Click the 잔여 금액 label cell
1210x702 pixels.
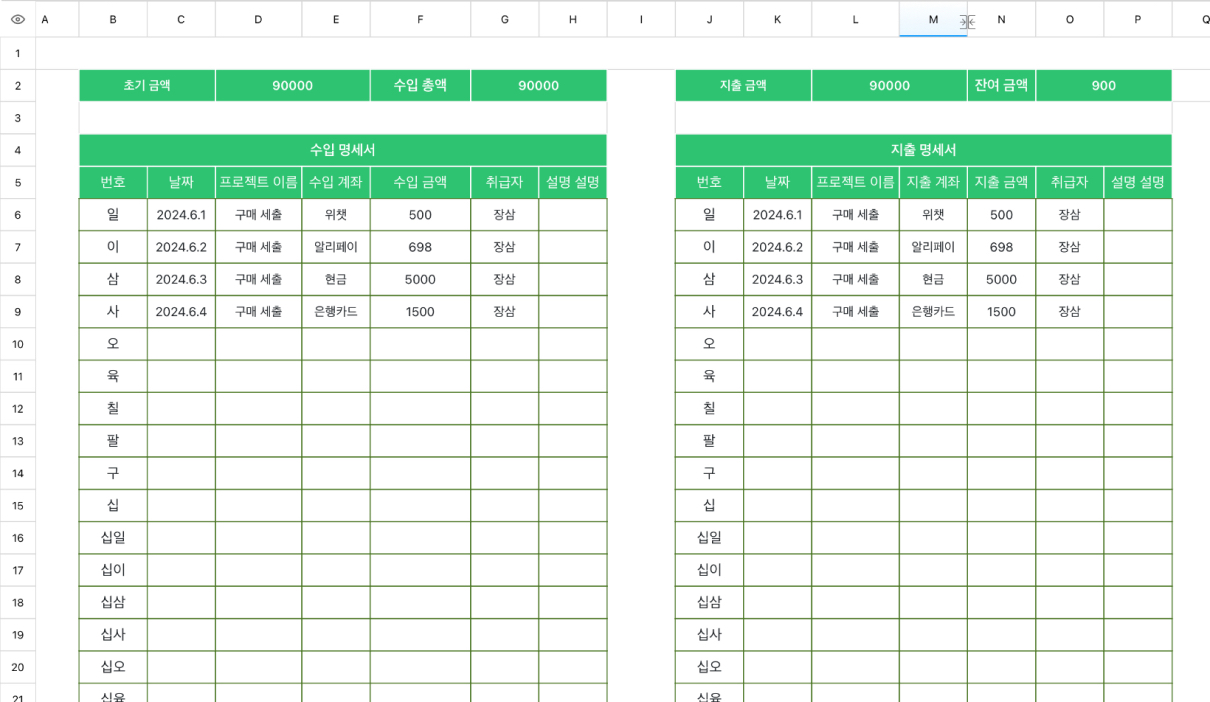coord(1001,86)
